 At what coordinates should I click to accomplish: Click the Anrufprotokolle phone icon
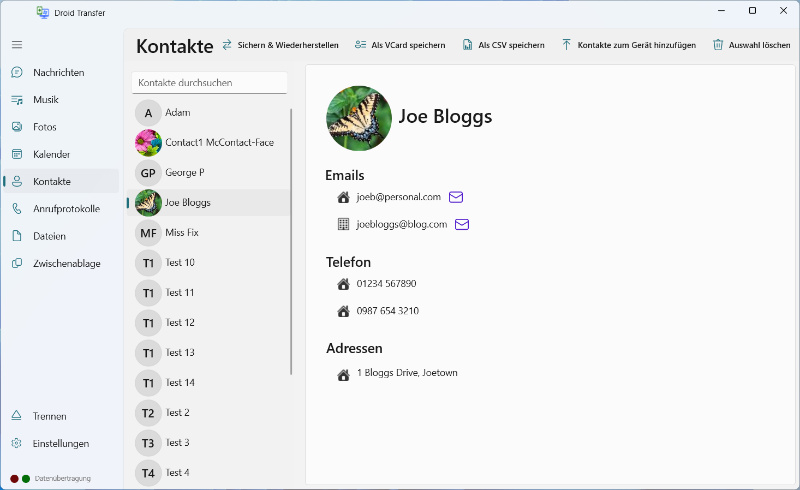click(17, 209)
